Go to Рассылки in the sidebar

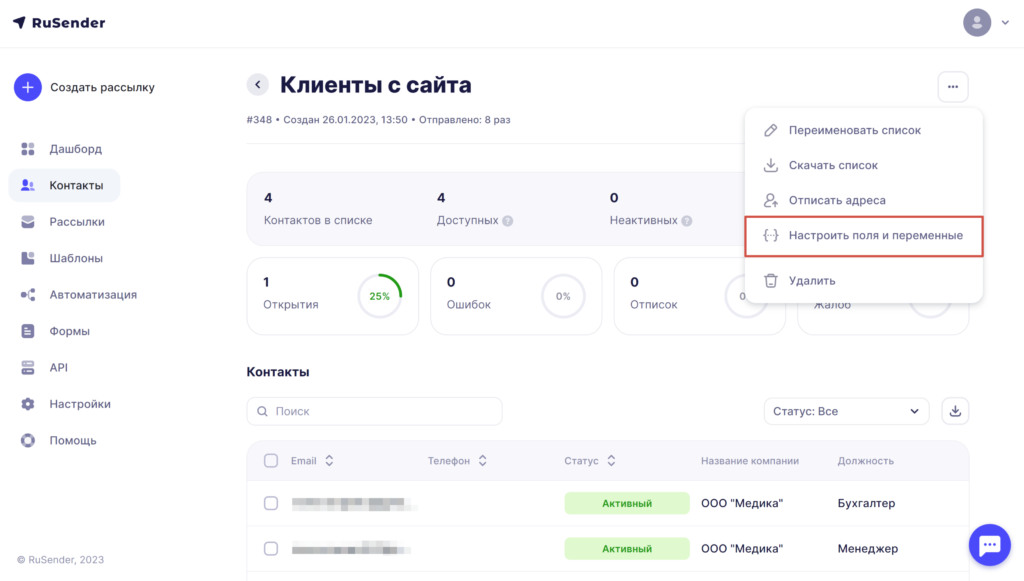tap(63, 222)
